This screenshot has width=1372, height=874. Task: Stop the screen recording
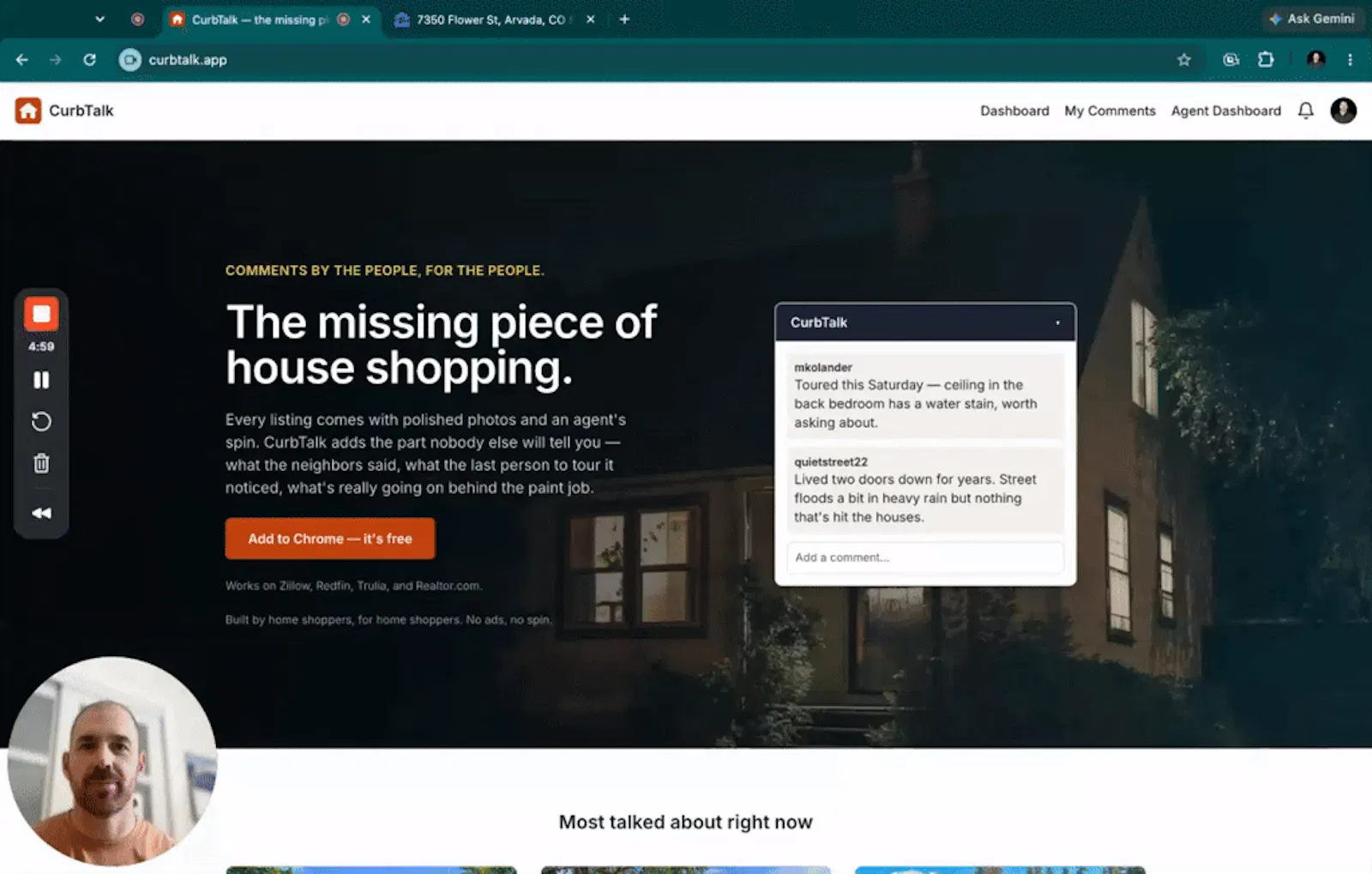point(41,315)
